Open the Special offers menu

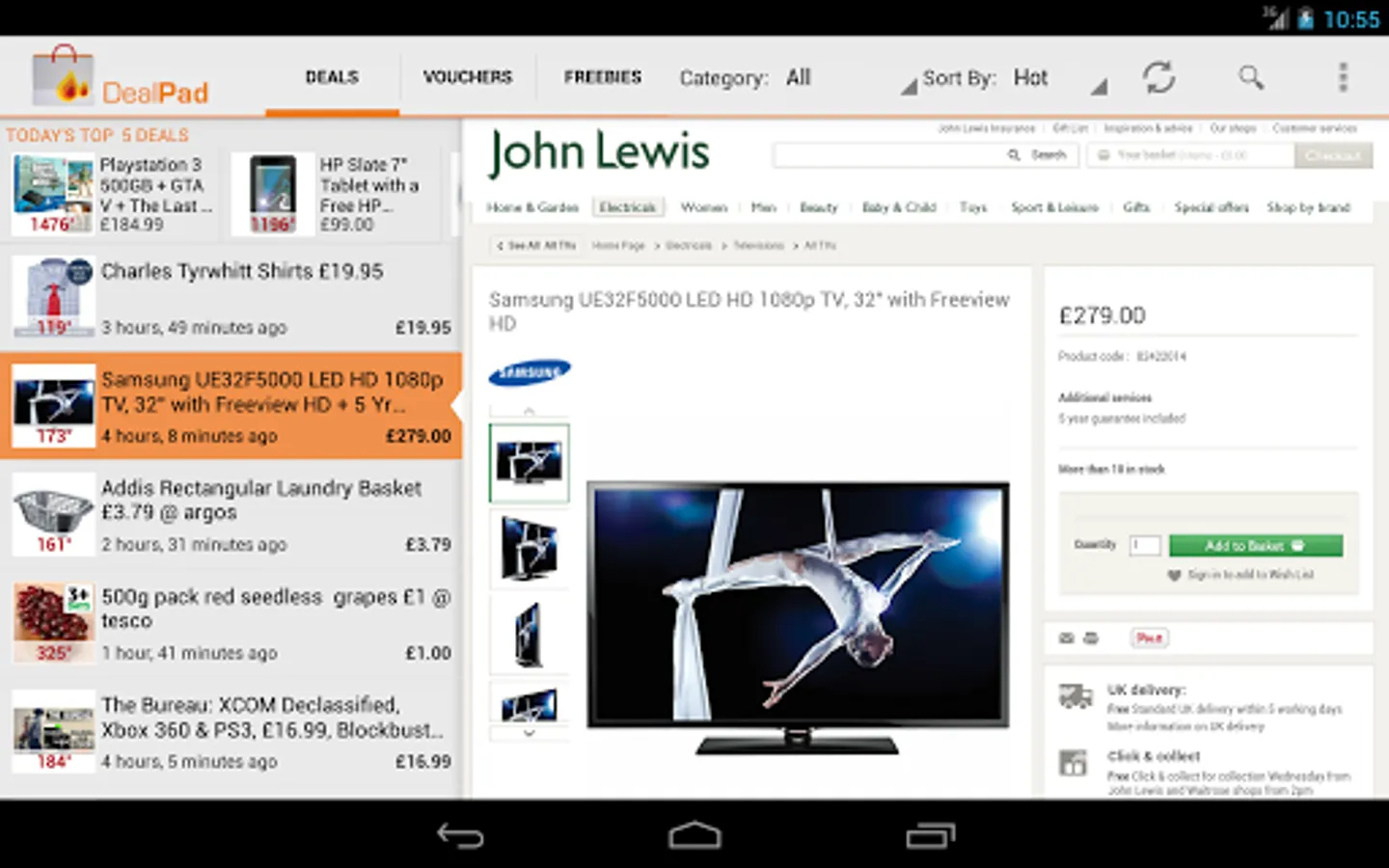(1212, 207)
